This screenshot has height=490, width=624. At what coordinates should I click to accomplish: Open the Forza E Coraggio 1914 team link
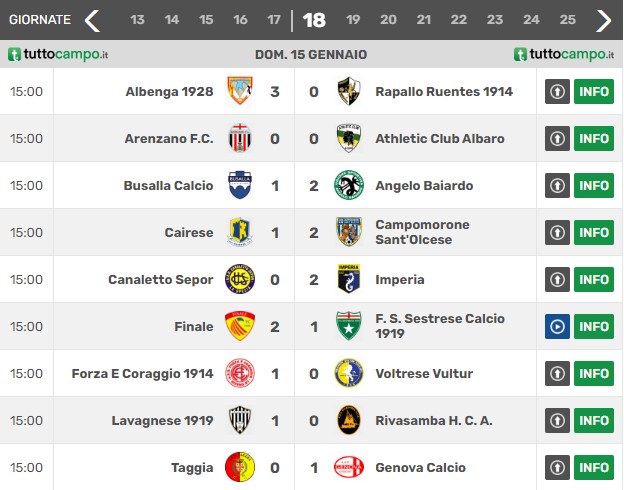tap(142, 374)
